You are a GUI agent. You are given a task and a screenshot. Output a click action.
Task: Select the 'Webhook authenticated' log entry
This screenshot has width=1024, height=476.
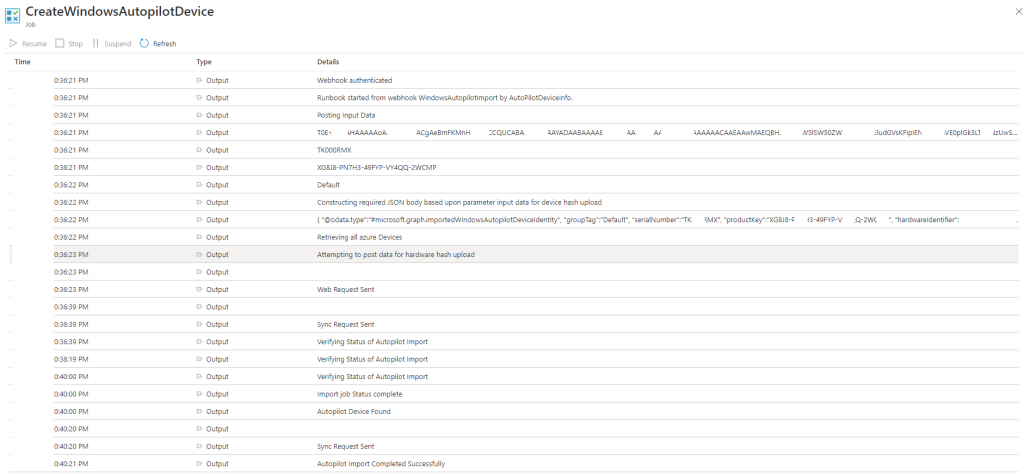pos(513,80)
